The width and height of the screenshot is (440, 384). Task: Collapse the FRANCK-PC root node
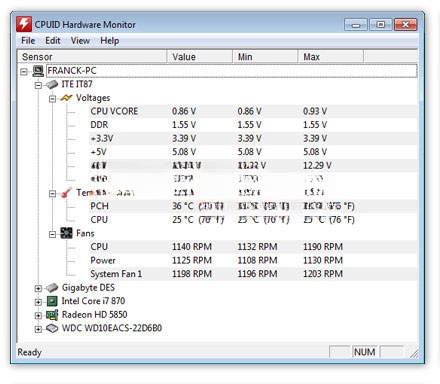tap(24, 71)
